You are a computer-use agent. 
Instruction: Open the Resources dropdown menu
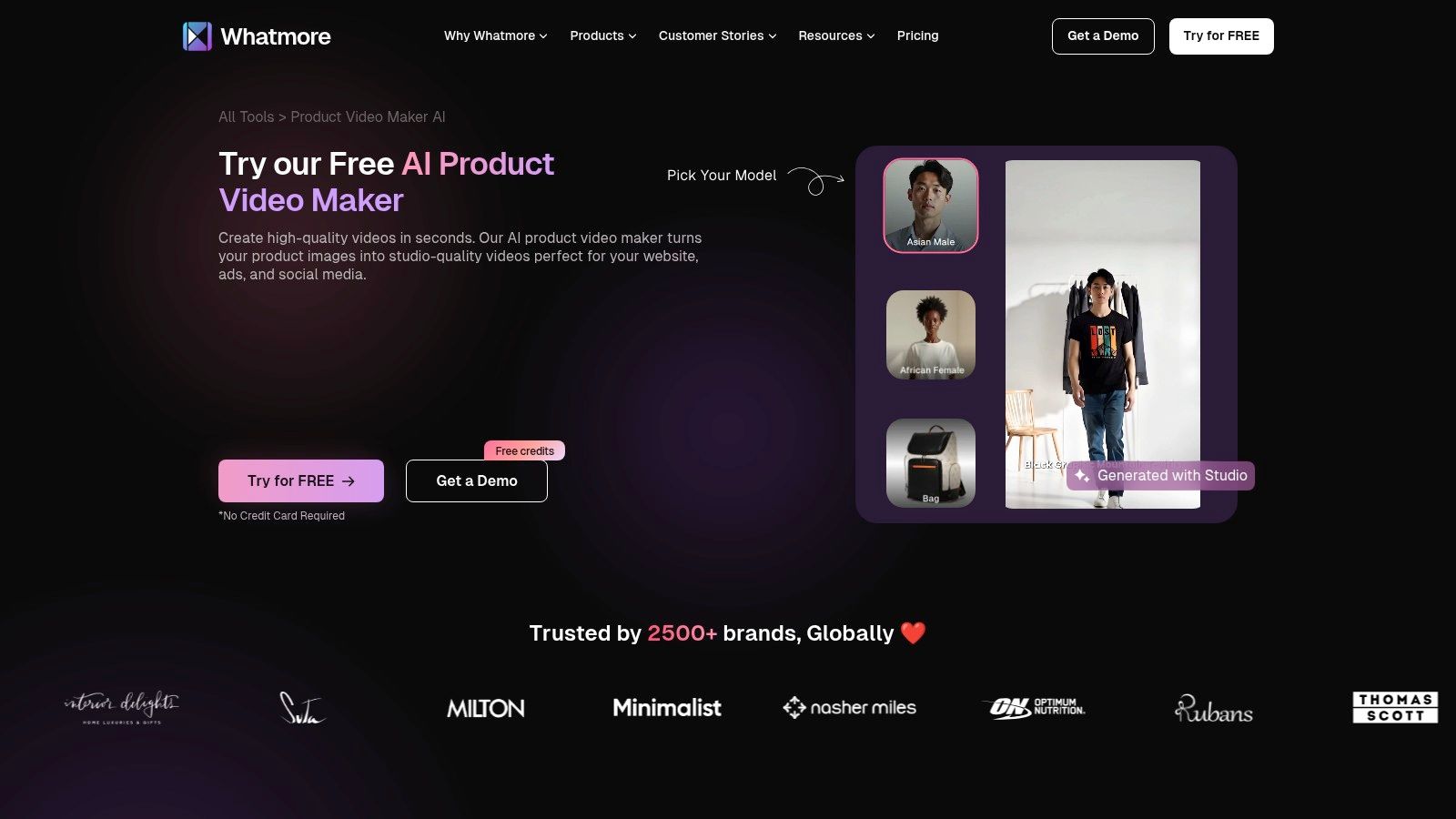pos(836,35)
